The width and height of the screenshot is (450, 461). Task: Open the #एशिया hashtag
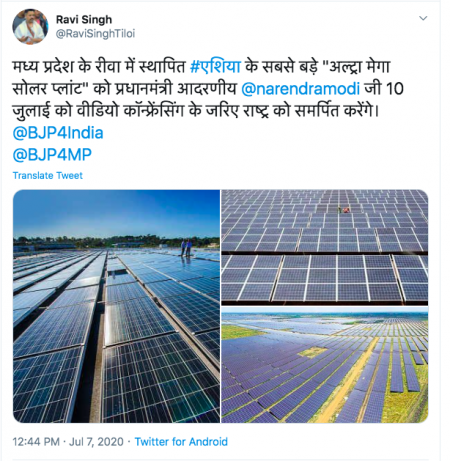[x=215, y=67]
